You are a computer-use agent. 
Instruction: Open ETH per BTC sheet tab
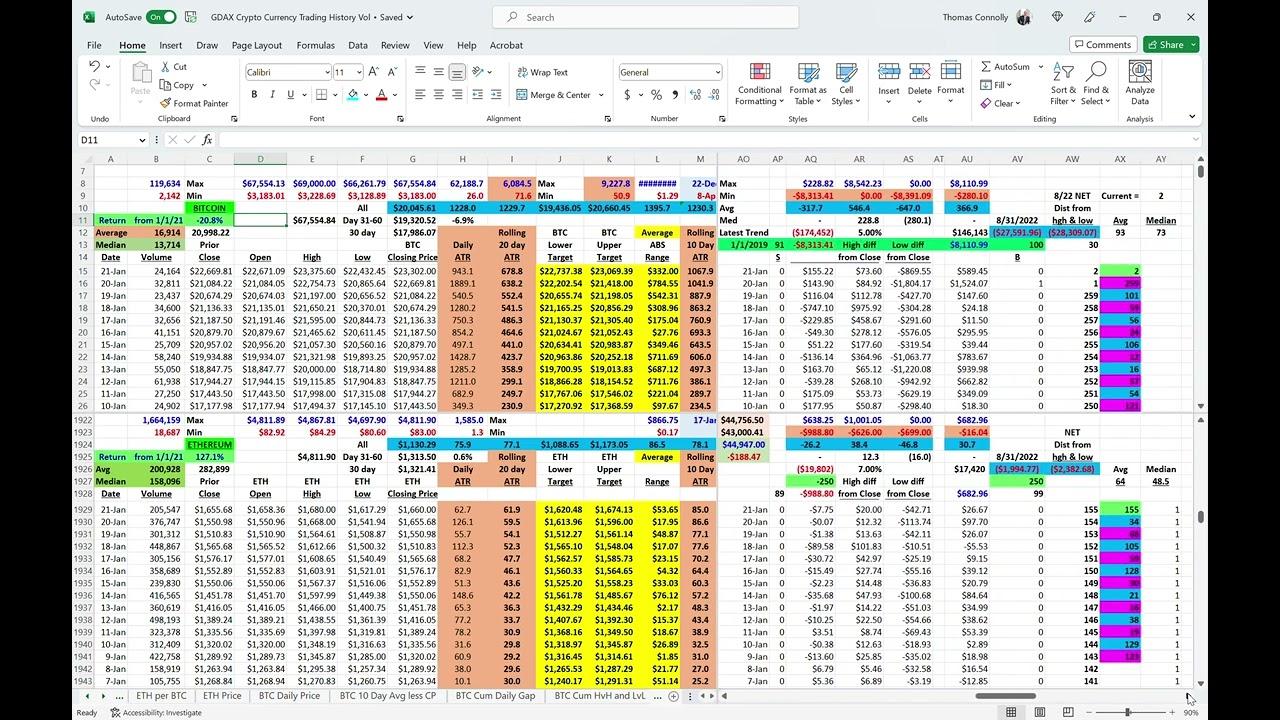click(x=161, y=696)
